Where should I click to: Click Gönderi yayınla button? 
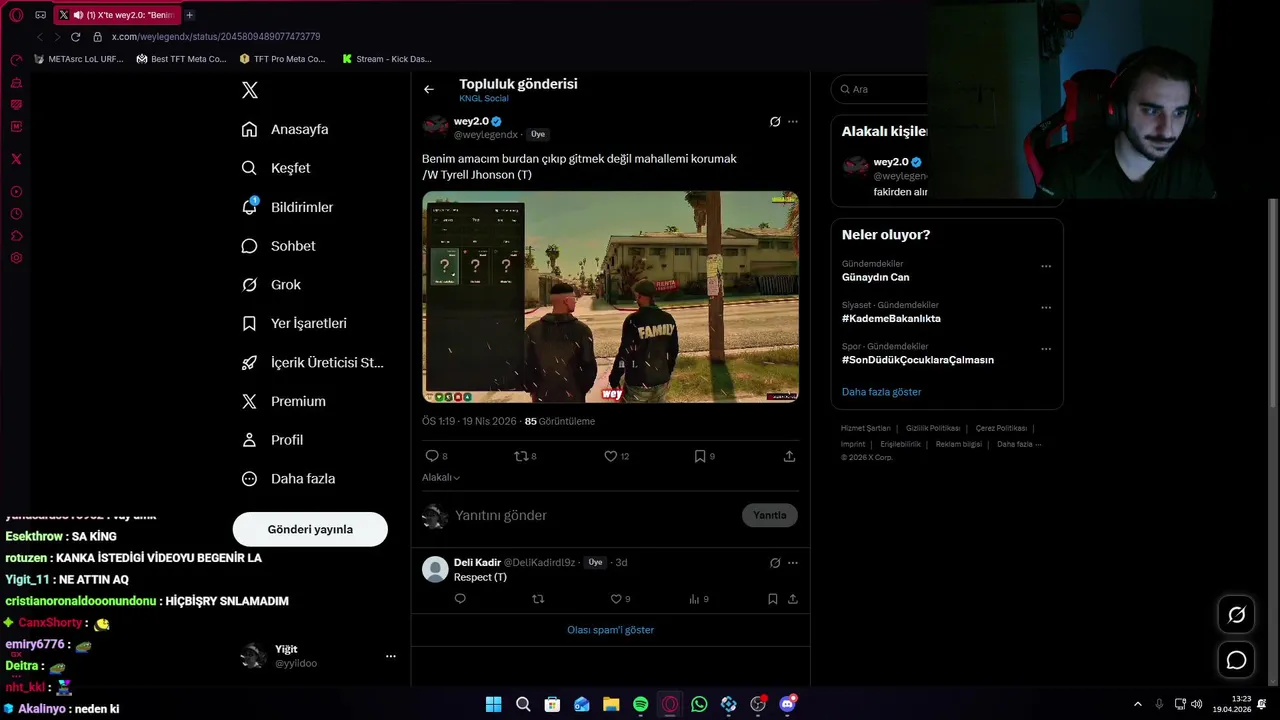coord(310,529)
